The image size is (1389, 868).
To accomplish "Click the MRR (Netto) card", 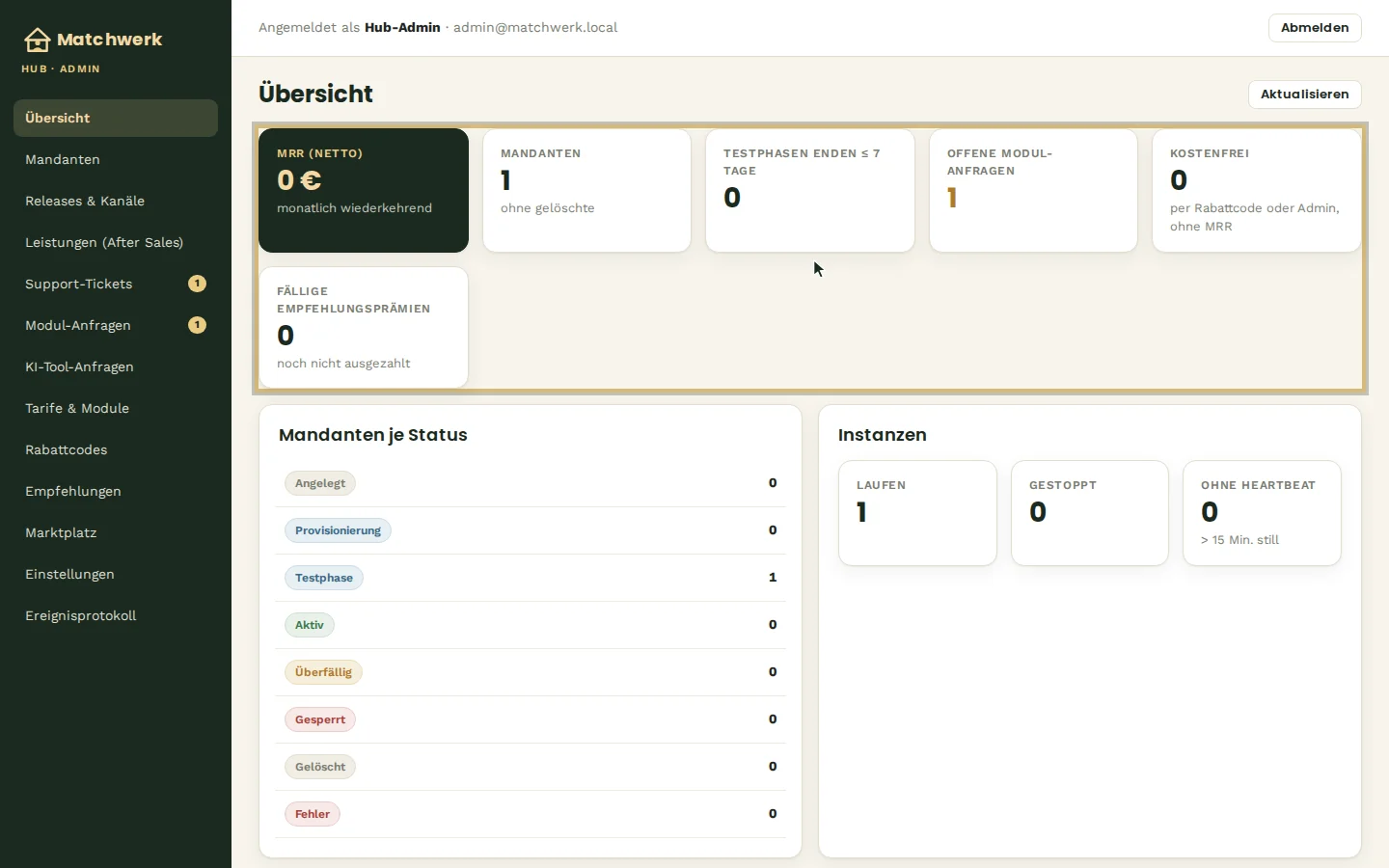I will click(x=364, y=190).
